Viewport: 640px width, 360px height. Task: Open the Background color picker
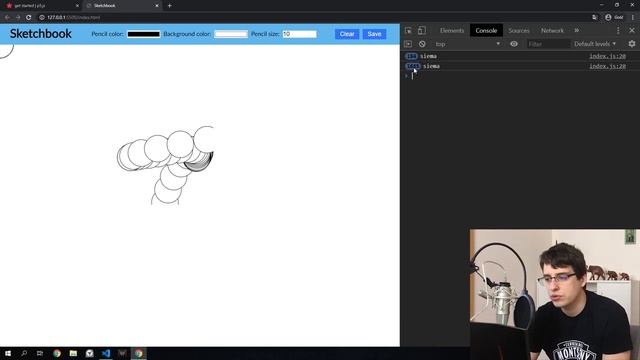pos(231,34)
